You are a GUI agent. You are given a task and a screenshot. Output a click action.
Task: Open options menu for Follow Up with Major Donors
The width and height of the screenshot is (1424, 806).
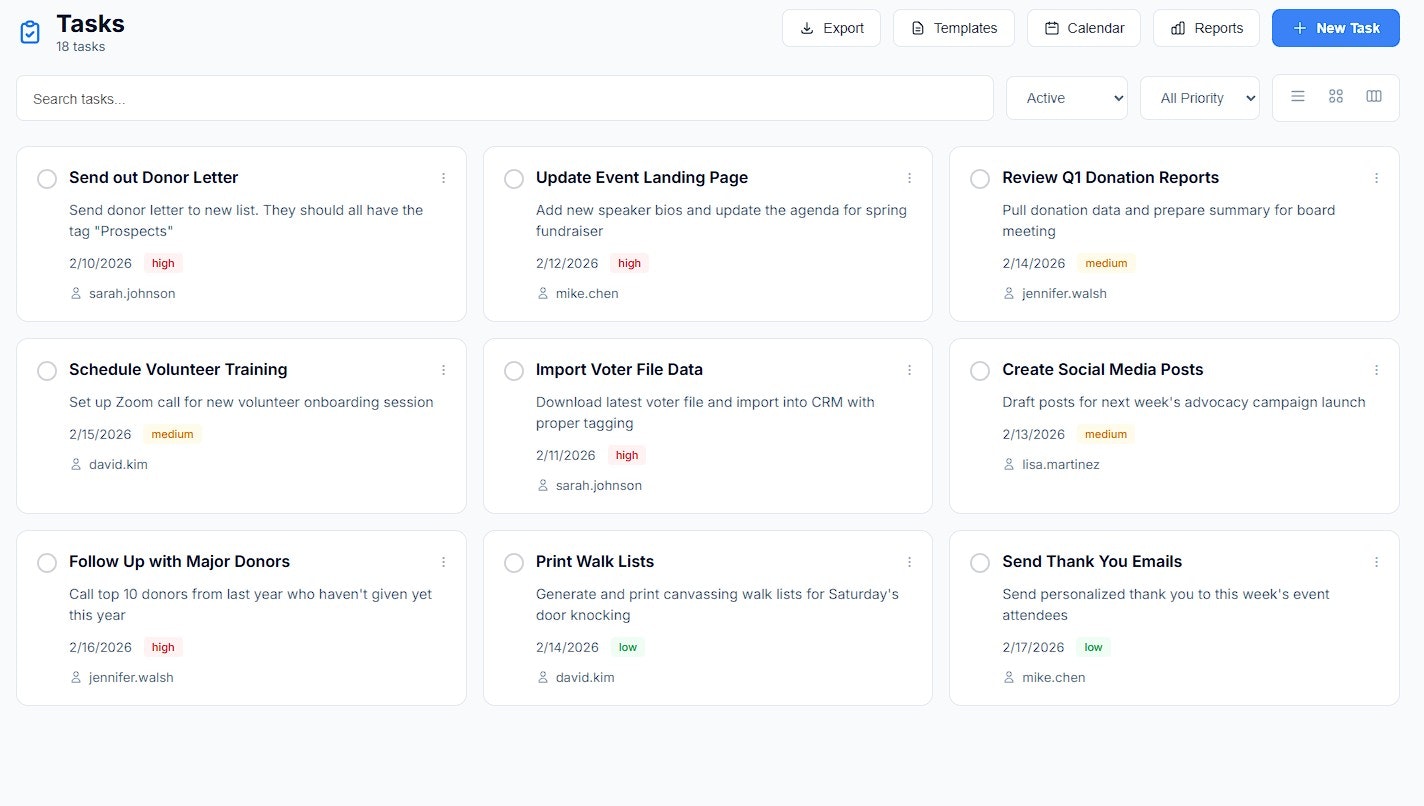[x=443, y=562]
